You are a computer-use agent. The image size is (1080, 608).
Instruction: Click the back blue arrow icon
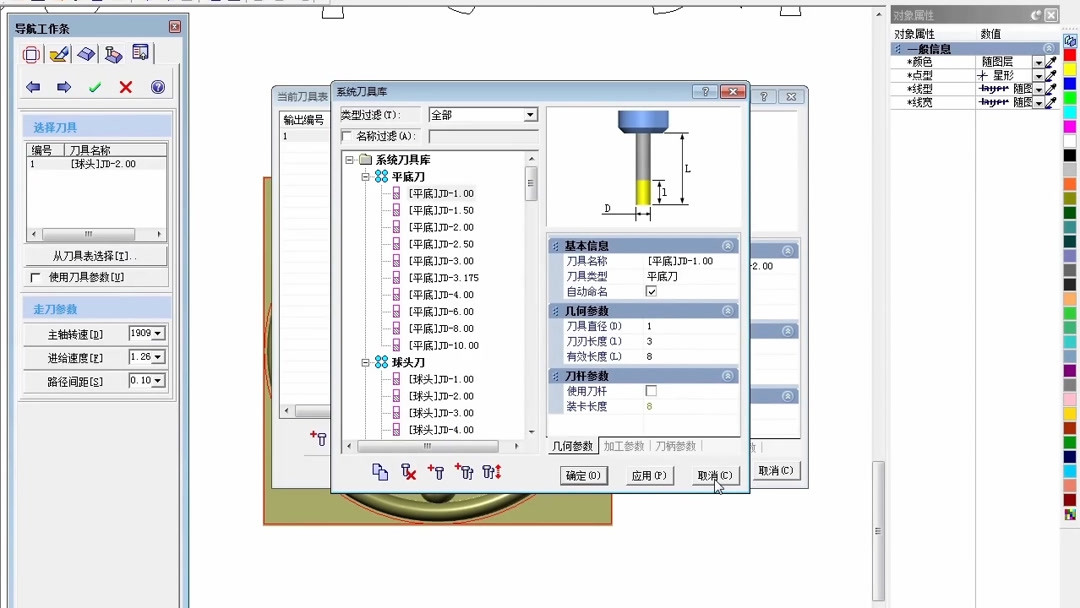(x=33, y=87)
